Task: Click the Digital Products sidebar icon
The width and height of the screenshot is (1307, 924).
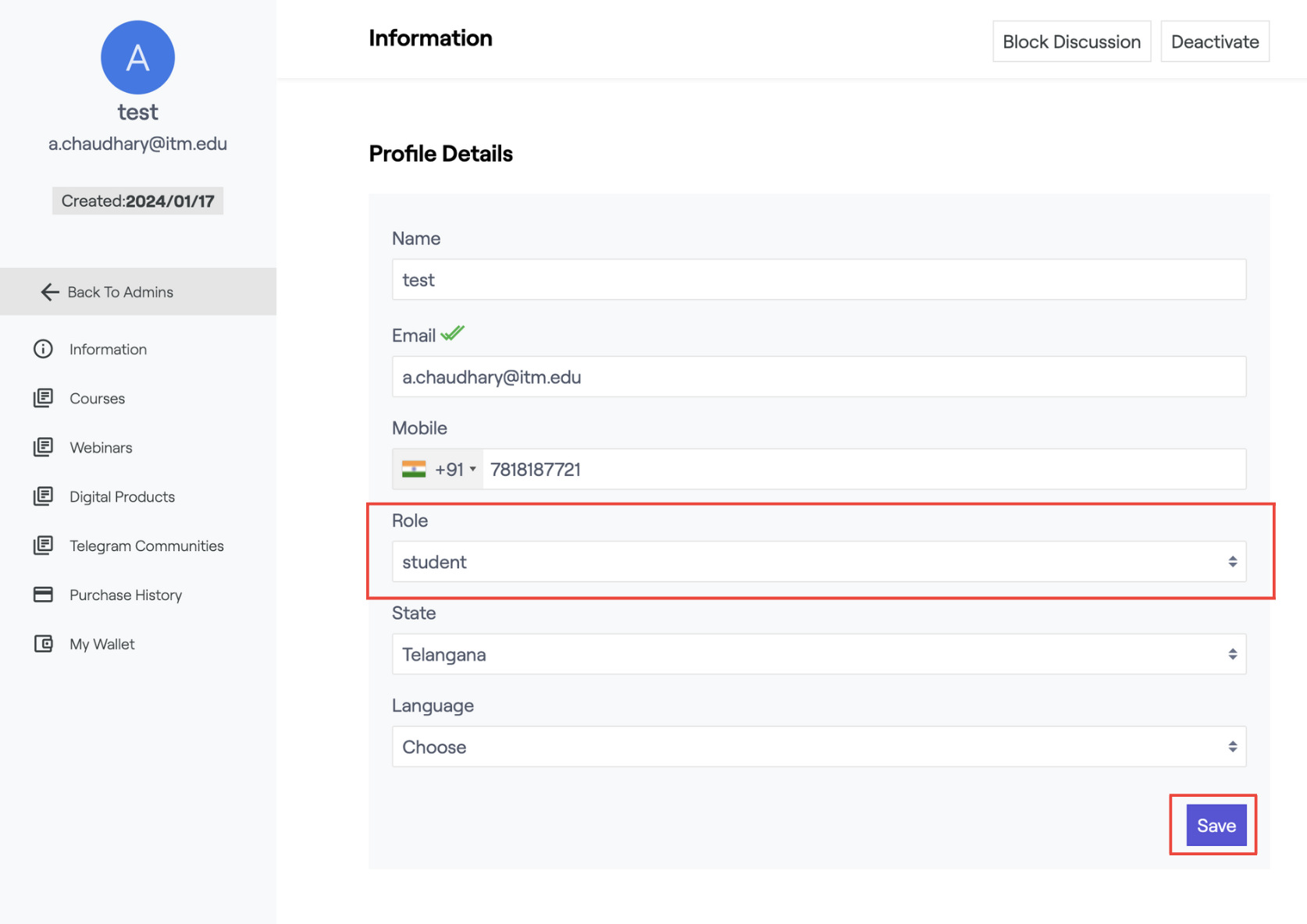Action: coord(43,496)
